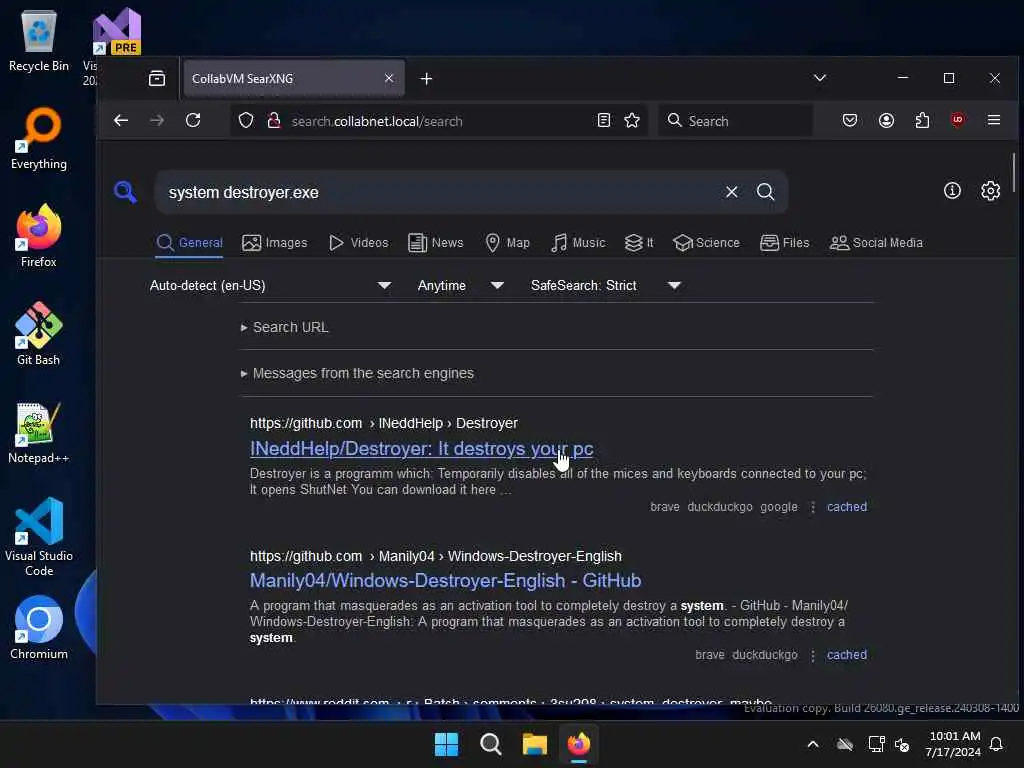Click the forward navigation arrow
Viewport: 1024px width, 768px height.
pos(157,120)
